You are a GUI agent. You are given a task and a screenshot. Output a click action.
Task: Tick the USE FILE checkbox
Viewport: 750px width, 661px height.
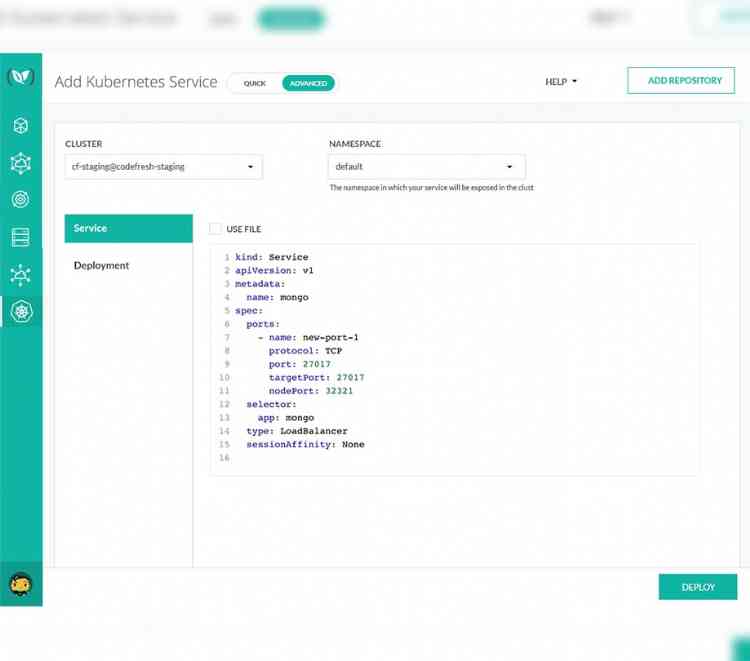point(215,229)
